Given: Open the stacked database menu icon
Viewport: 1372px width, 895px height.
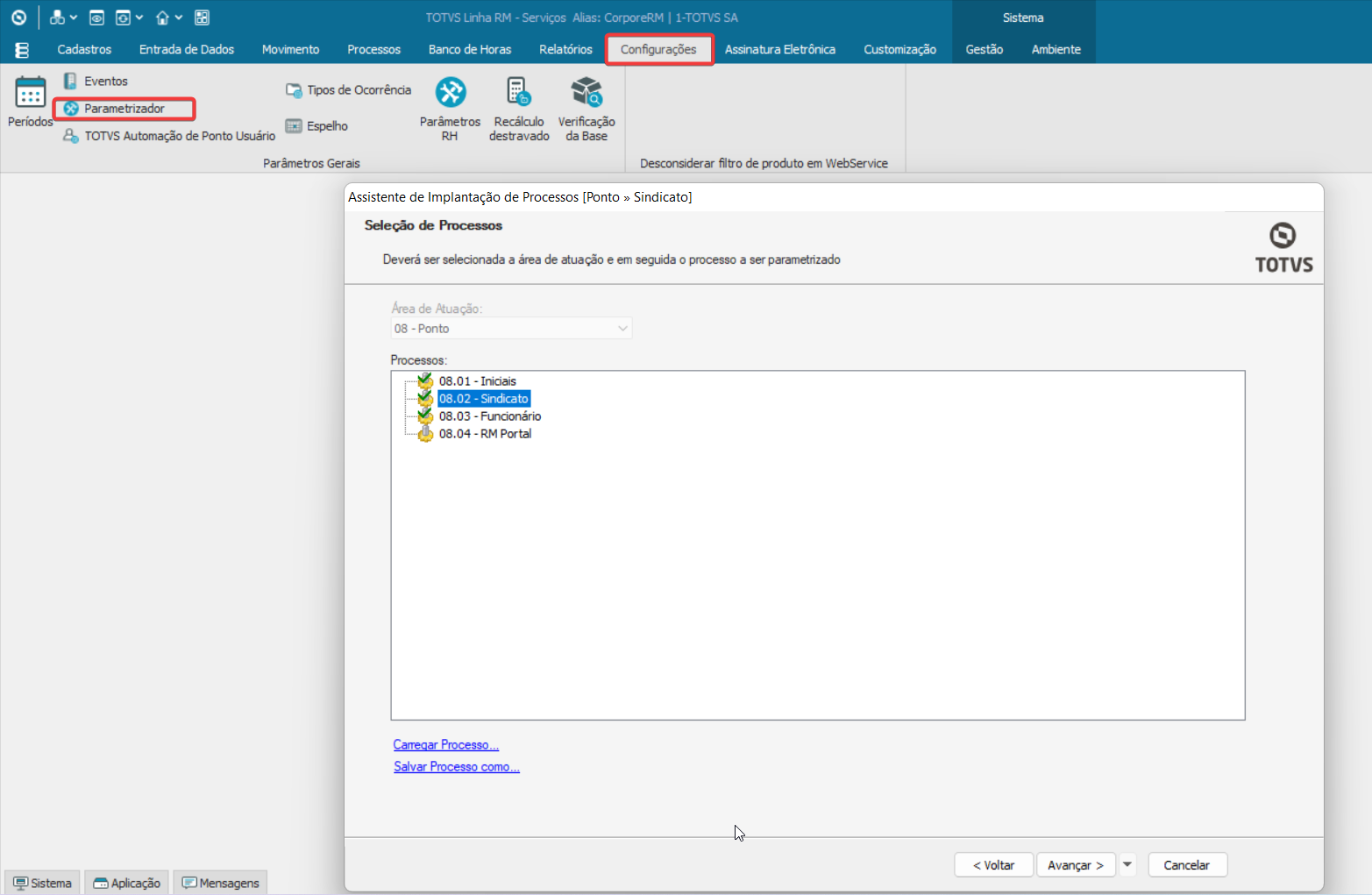Looking at the screenshot, I should (x=22, y=50).
